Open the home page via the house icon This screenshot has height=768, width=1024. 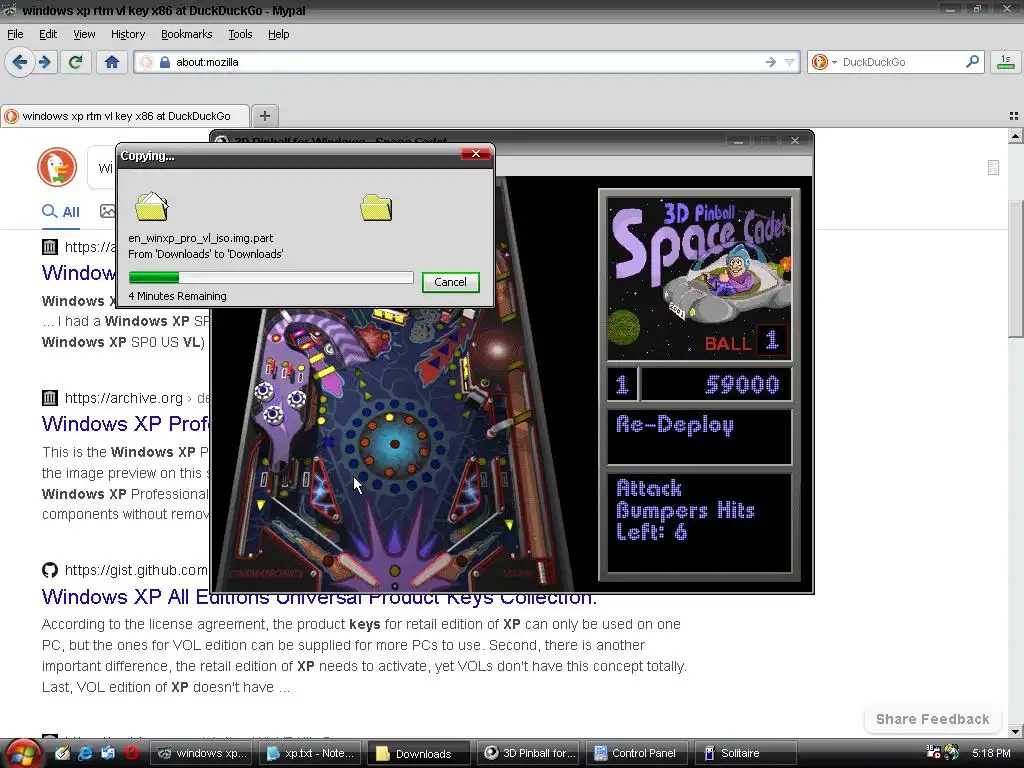pyautogui.click(x=112, y=62)
